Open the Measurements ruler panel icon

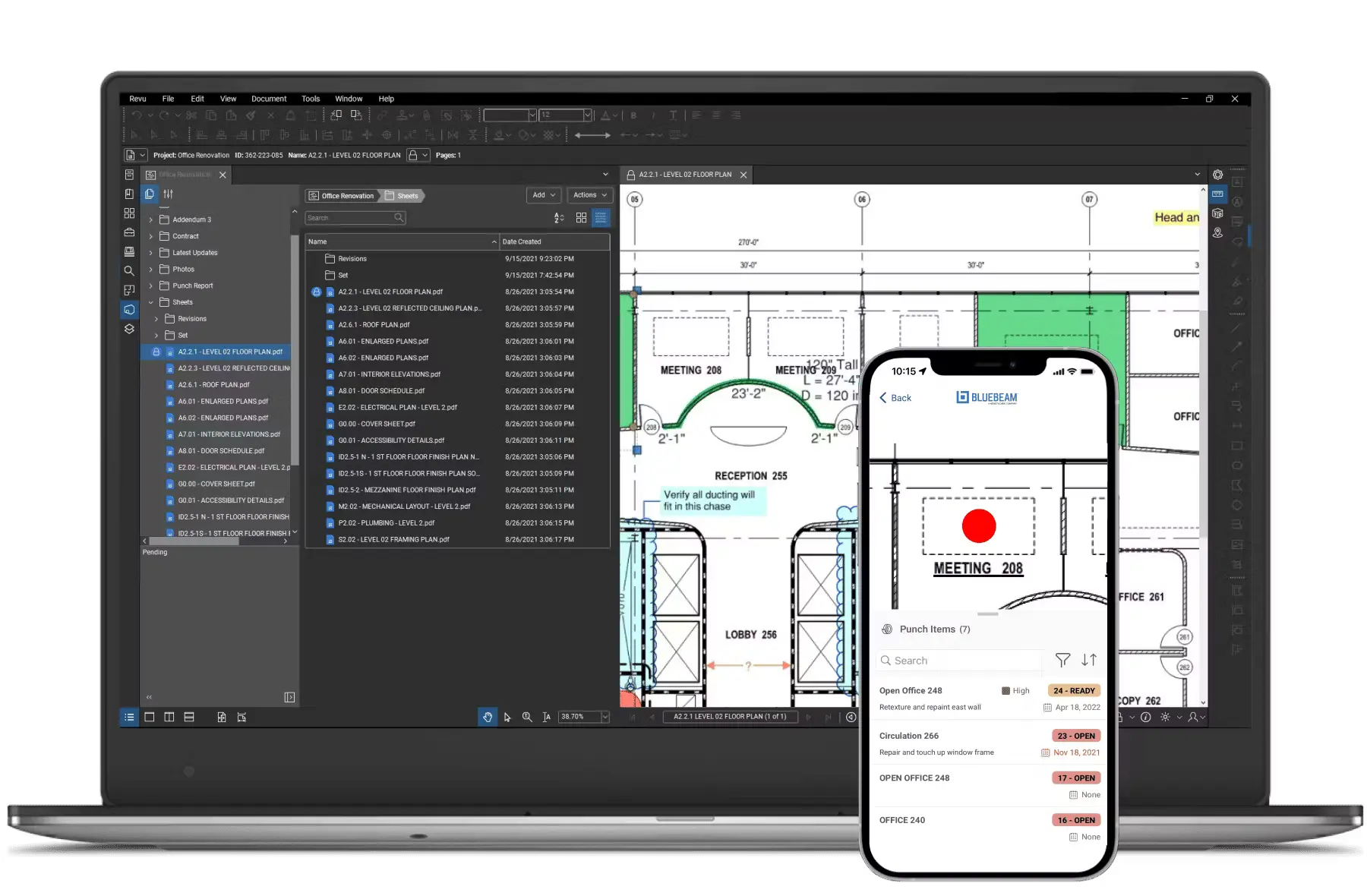tap(1217, 194)
